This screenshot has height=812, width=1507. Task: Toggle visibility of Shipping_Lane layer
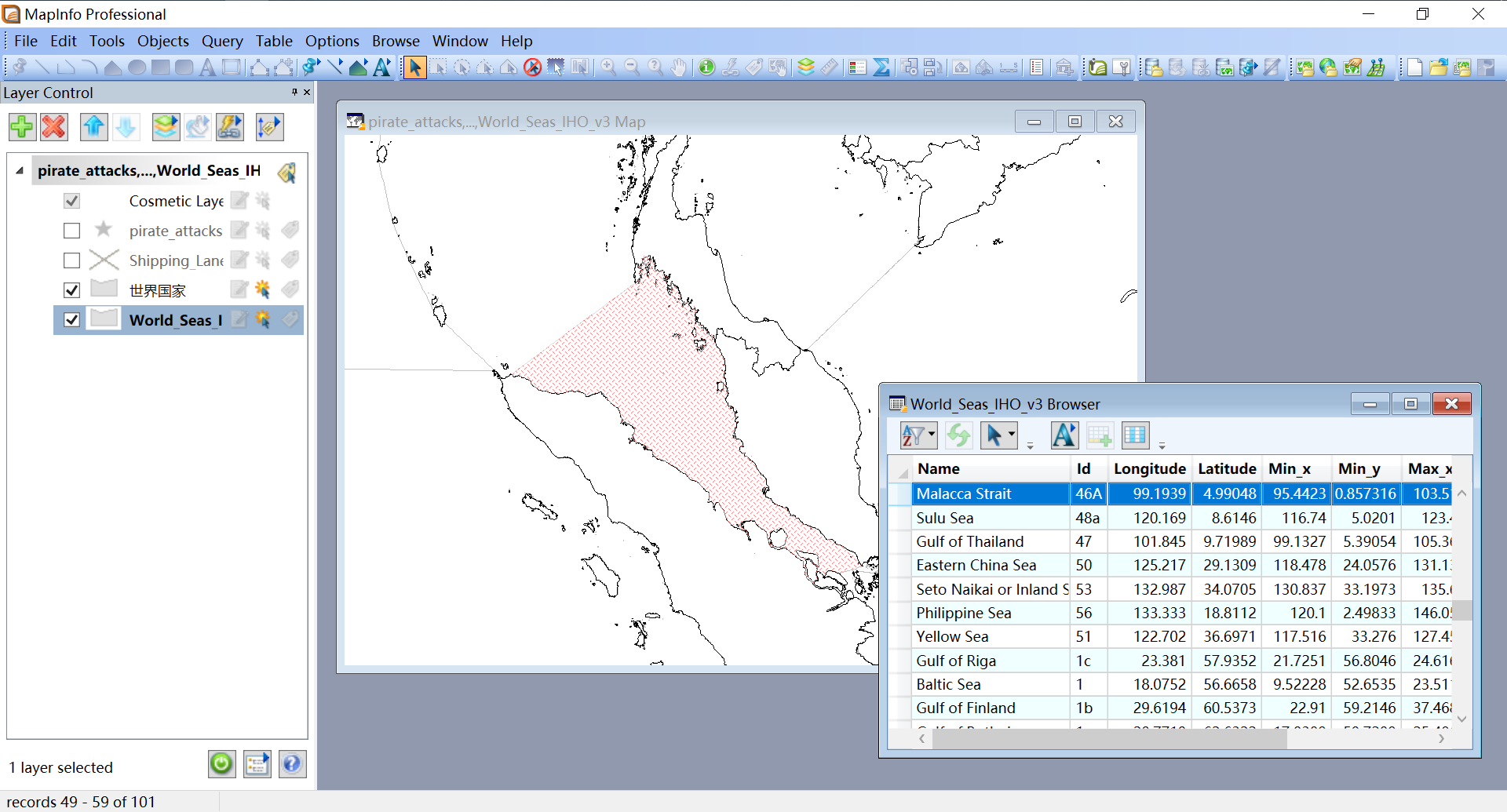(x=71, y=260)
